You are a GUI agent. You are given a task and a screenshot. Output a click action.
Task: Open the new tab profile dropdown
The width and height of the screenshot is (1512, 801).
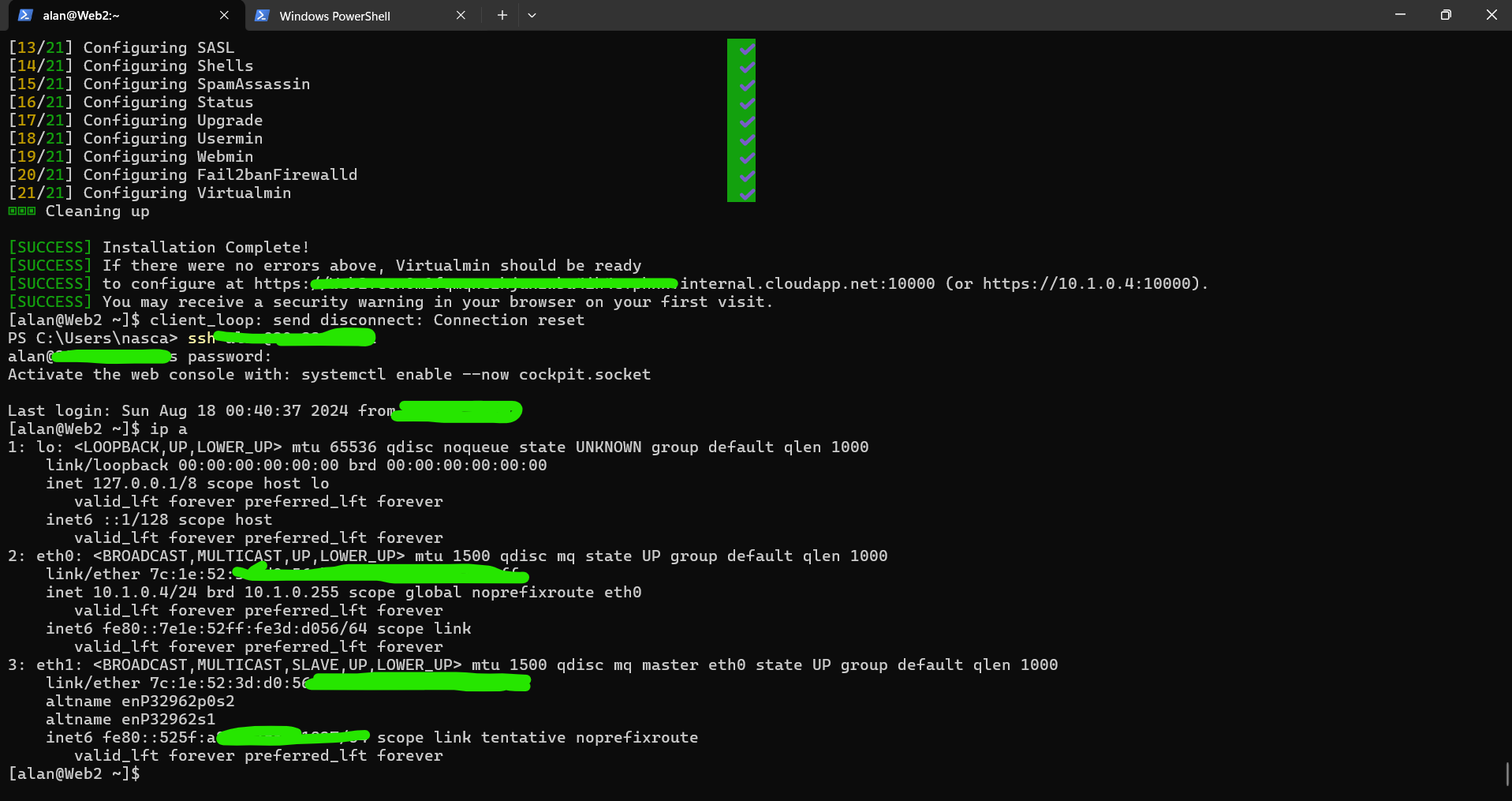pos(532,16)
